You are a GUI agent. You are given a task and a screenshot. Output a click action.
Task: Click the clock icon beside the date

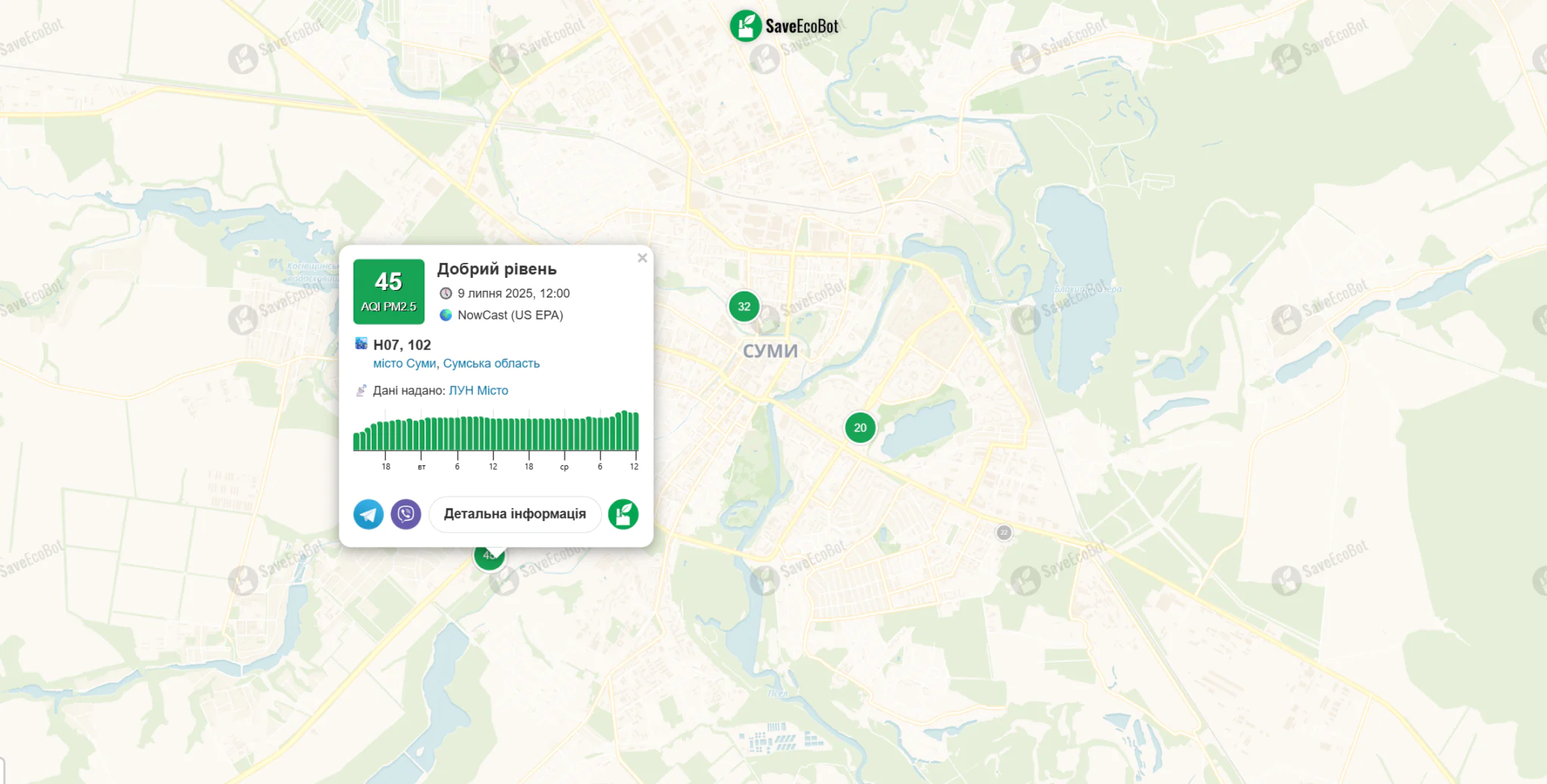pos(446,293)
